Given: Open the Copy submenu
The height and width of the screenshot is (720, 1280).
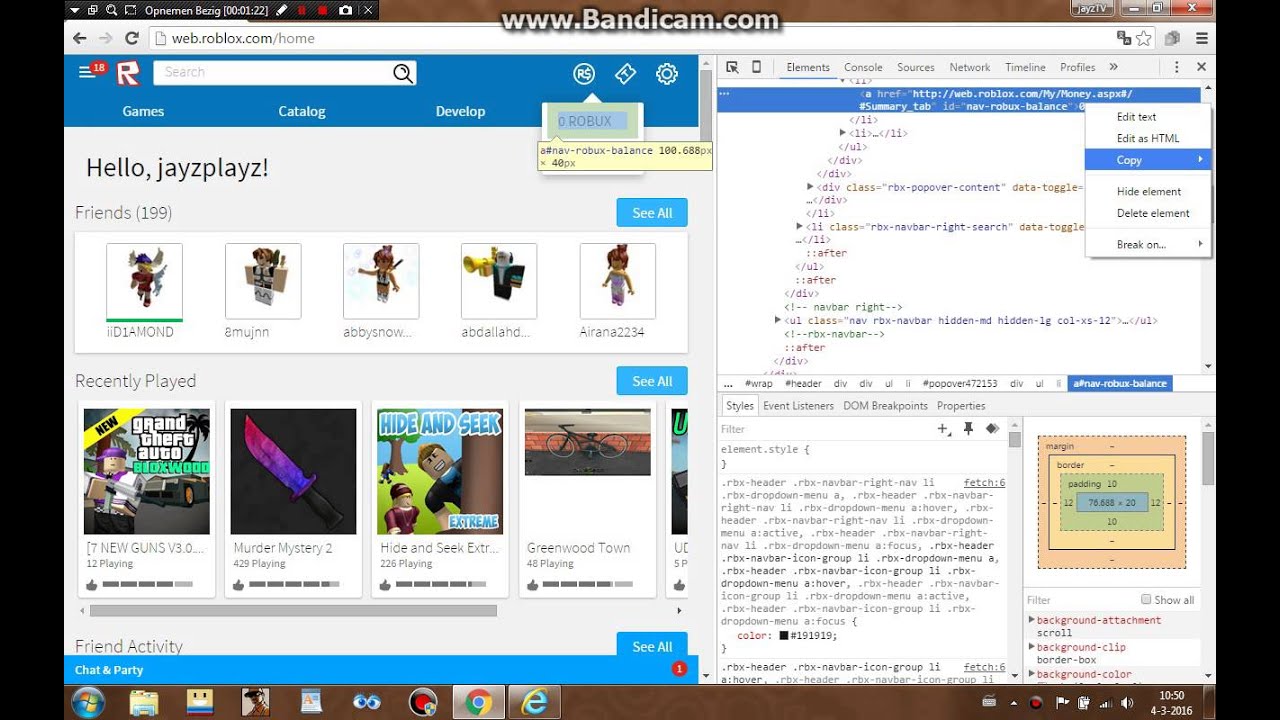Looking at the screenshot, I should [1148, 160].
